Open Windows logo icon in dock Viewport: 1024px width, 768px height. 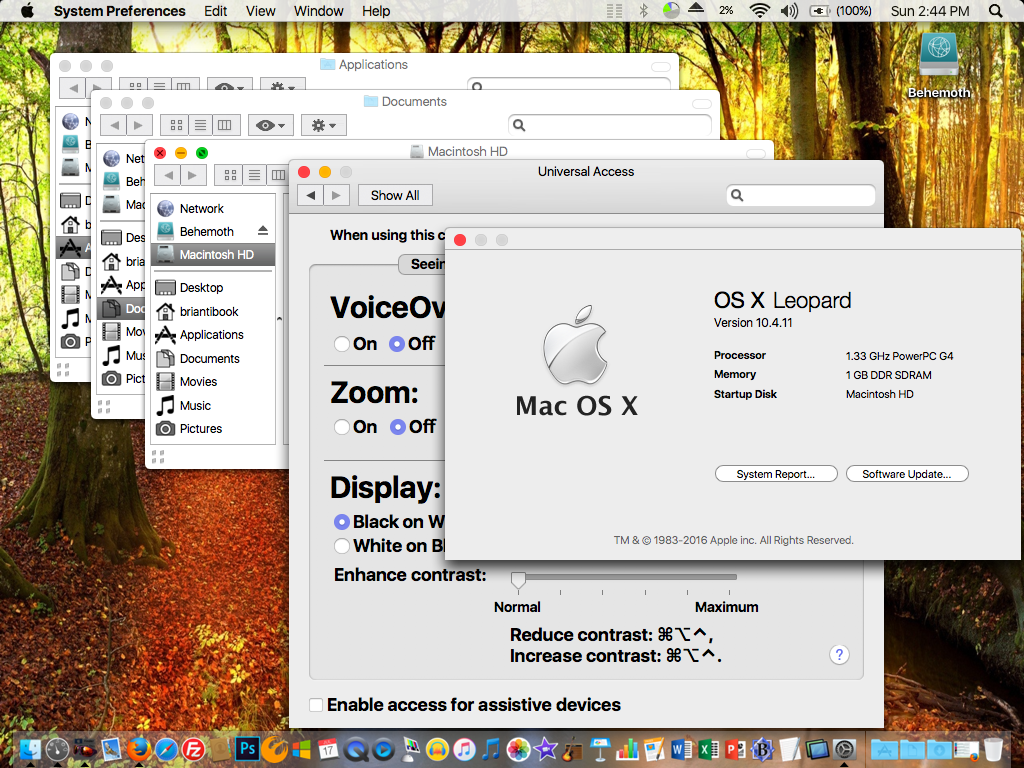tap(301, 749)
